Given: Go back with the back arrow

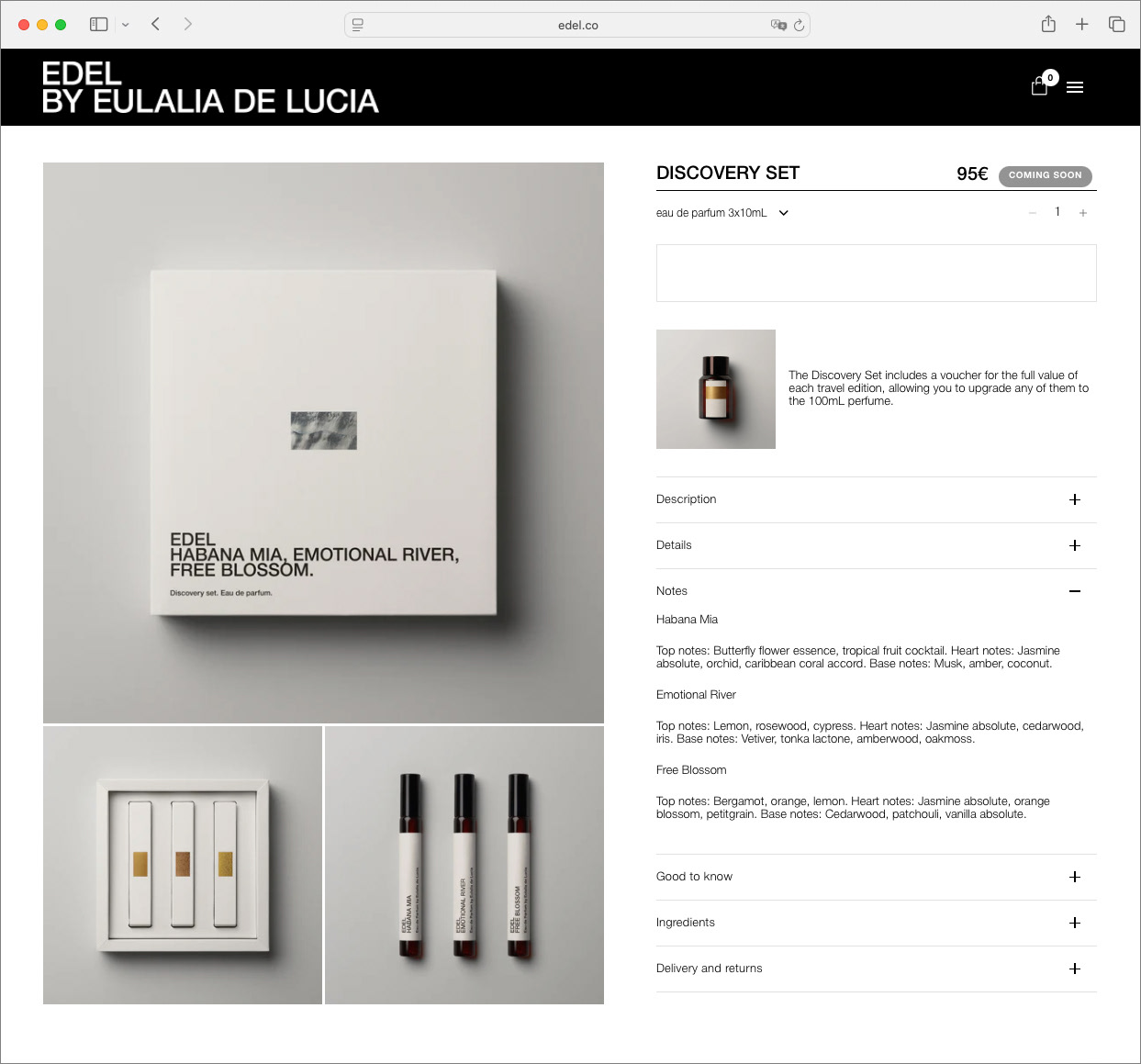Looking at the screenshot, I should click(156, 24).
